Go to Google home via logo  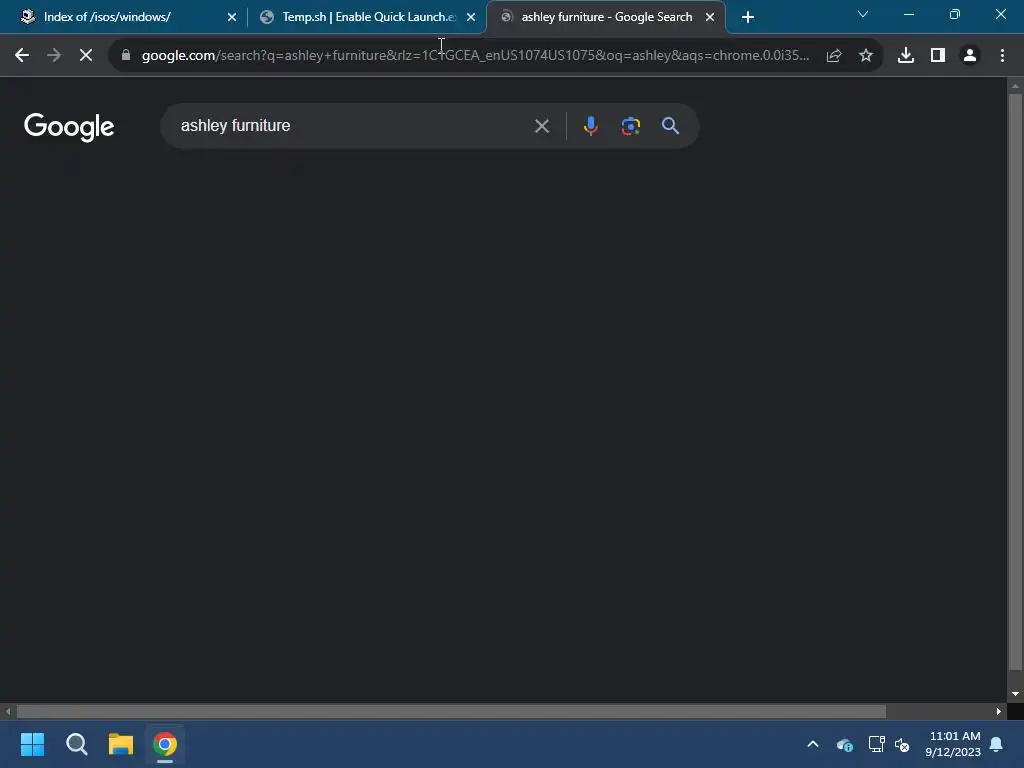(69, 127)
